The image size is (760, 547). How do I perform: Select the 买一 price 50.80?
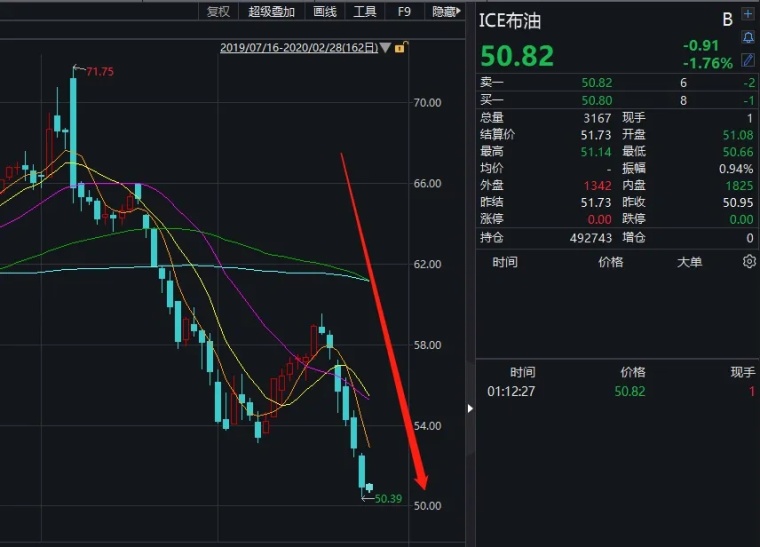tap(597, 100)
